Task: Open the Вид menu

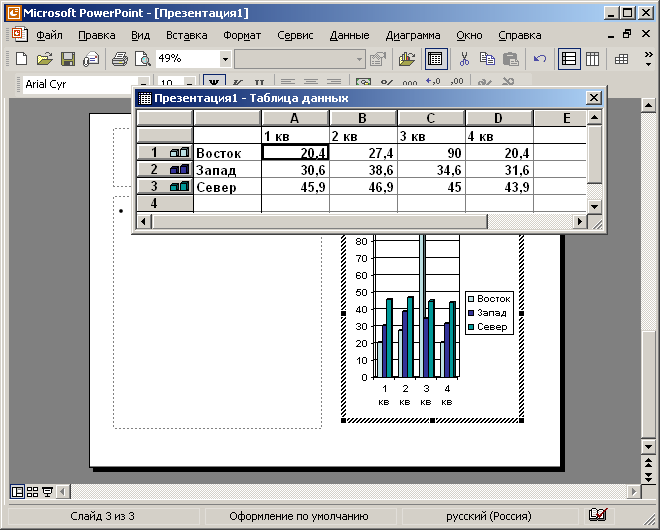Action: (141, 35)
